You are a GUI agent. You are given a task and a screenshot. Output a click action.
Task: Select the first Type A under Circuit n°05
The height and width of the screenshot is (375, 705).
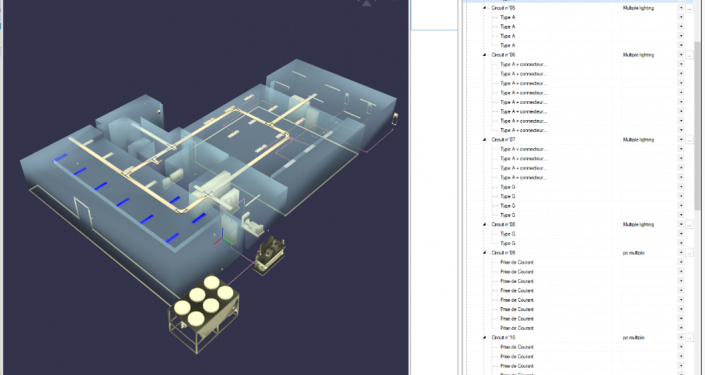508,18
